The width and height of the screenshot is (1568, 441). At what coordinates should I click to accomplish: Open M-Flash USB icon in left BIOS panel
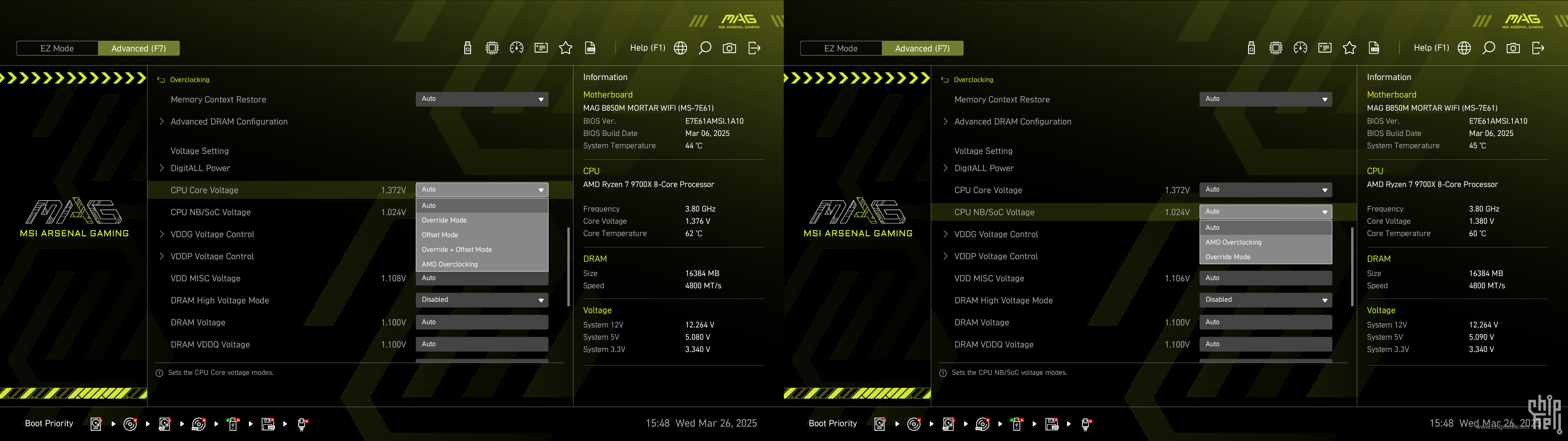click(468, 48)
